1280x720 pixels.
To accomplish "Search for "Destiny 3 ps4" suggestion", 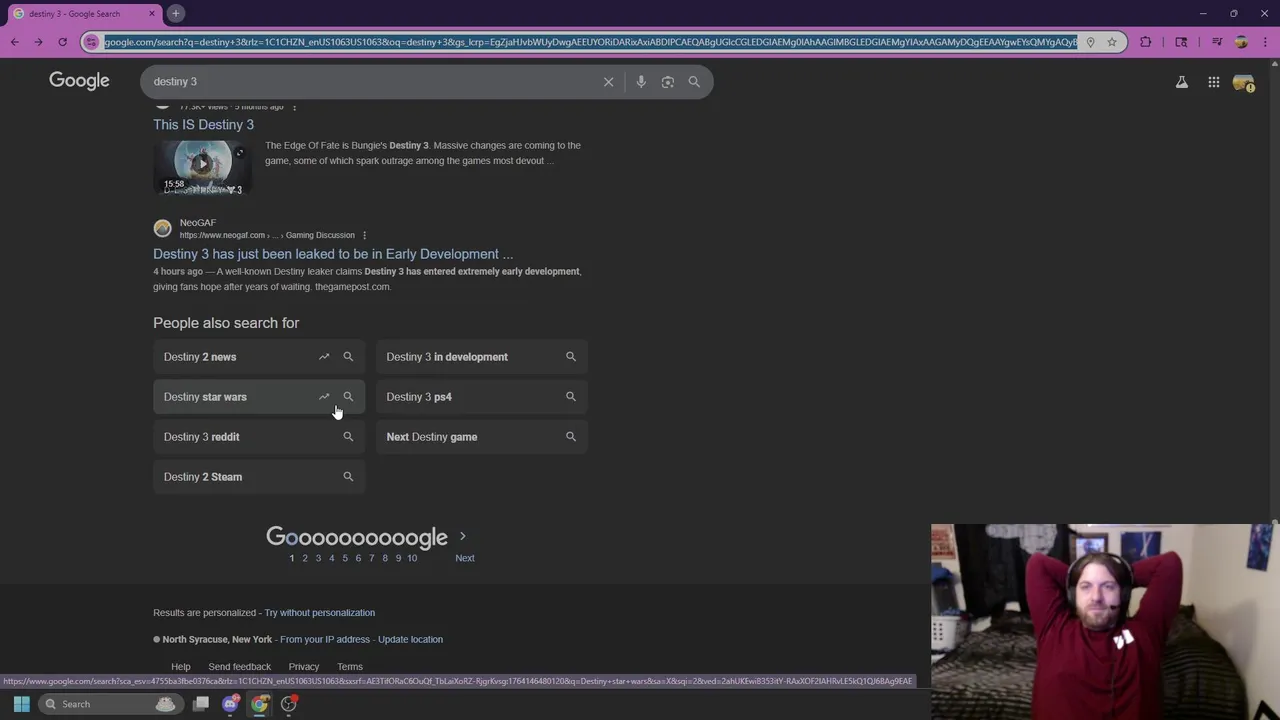I will pos(482,397).
